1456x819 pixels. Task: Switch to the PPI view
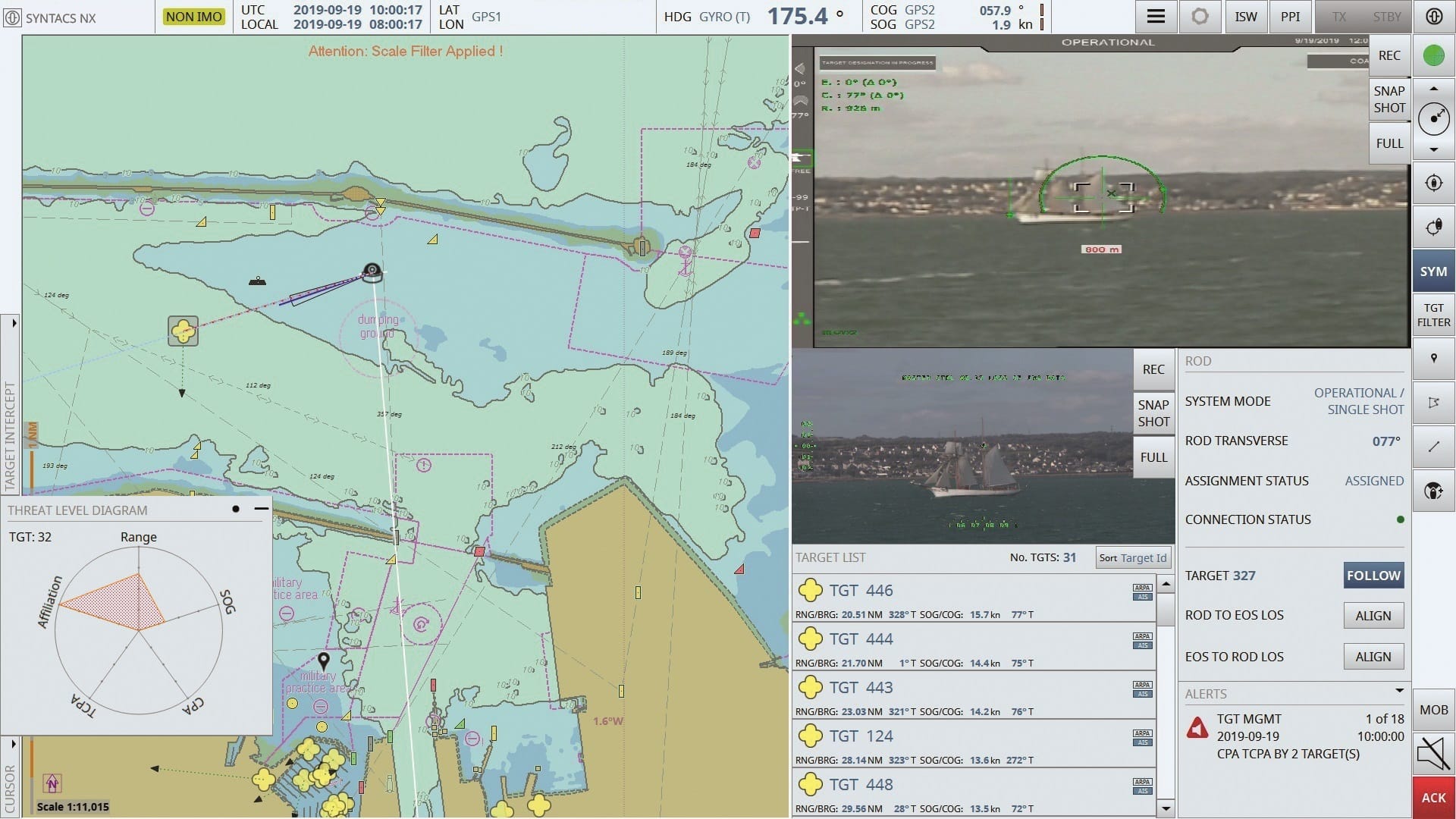click(x=1290, y=17)
